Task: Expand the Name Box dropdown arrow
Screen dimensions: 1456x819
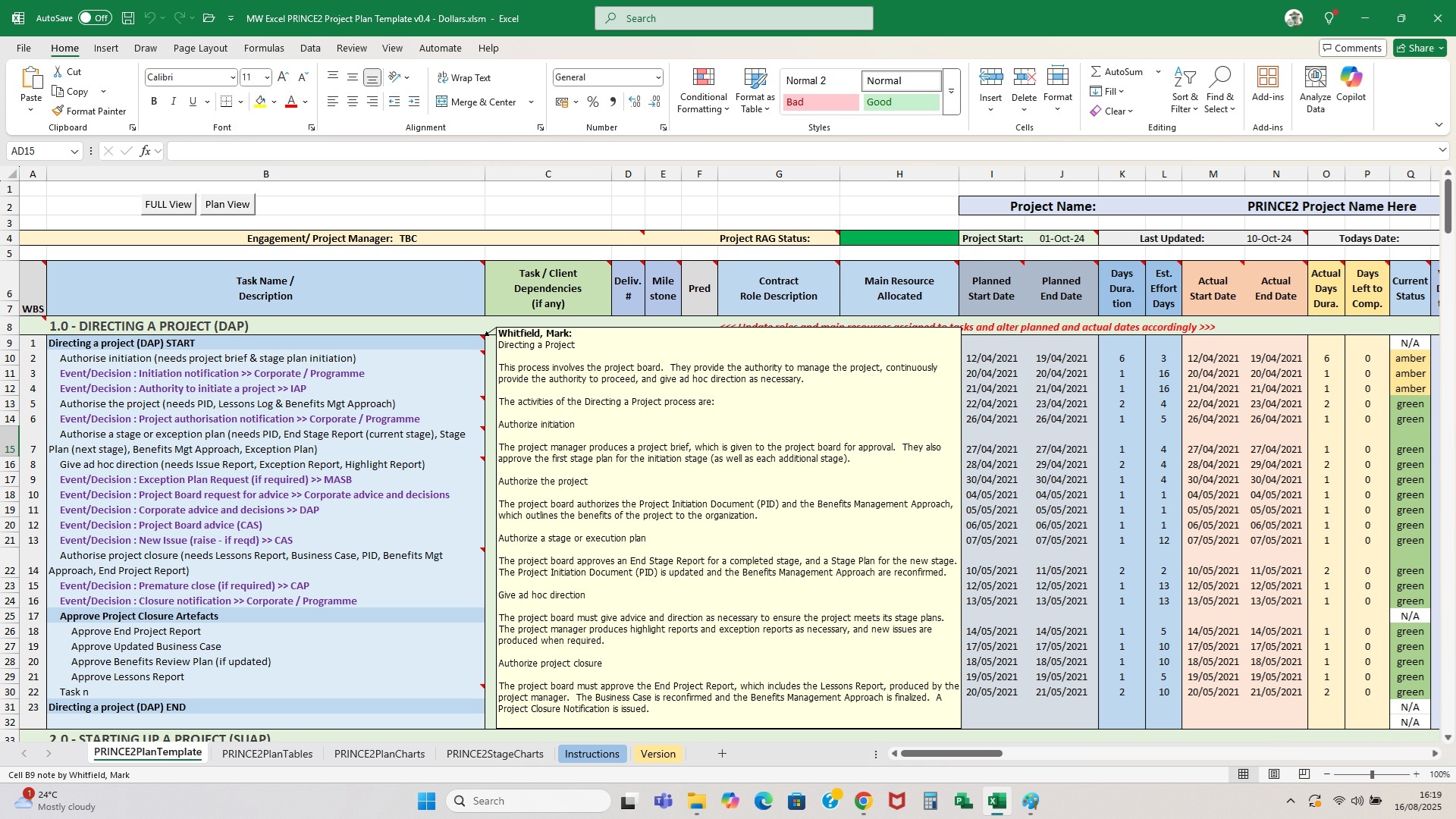Action: point(74,152)
